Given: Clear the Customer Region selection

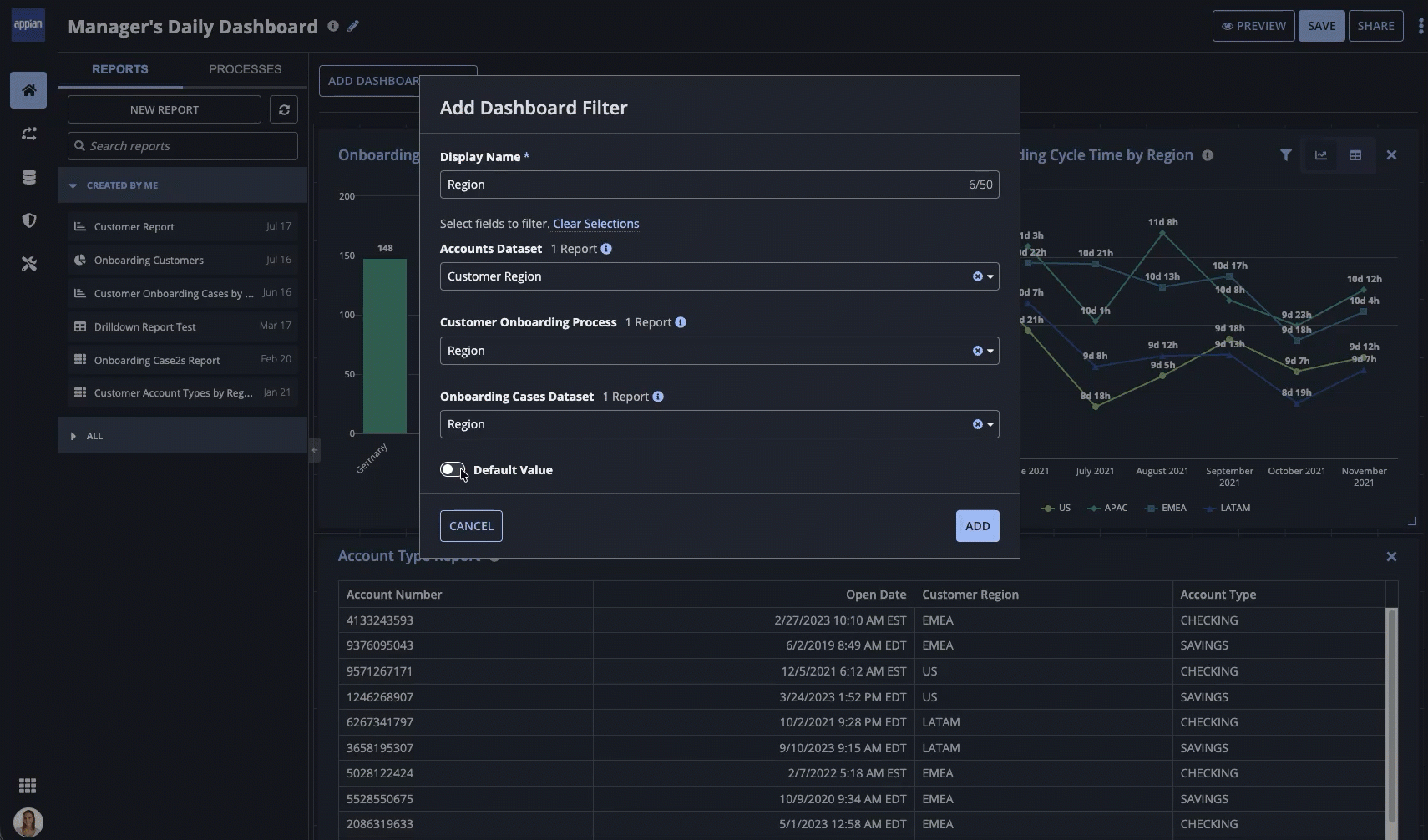Looking at the screenshot, I should pyautogui.click(x=977, y=276).
